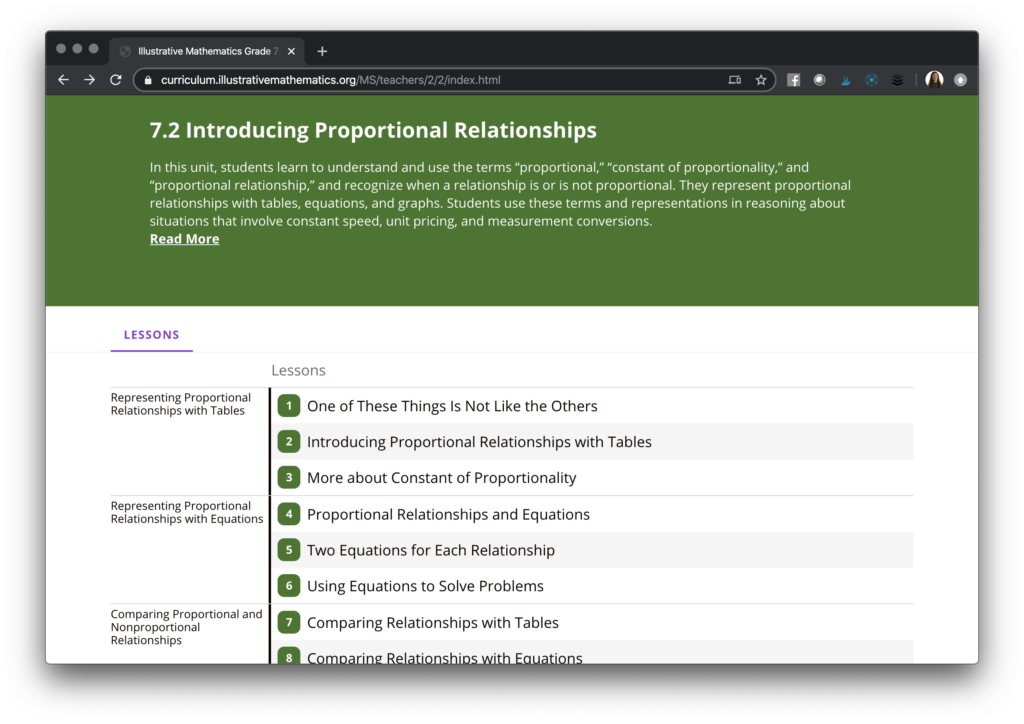The height and width of the screenshot is (724, 1024).
Task: Click the browser forward arrow
Action: [x=89, y=80]
